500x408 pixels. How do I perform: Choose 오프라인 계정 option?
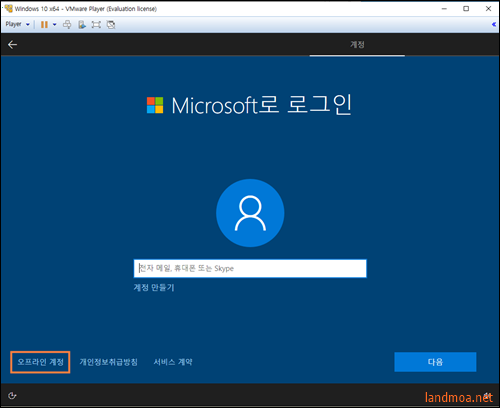[40, 362]
